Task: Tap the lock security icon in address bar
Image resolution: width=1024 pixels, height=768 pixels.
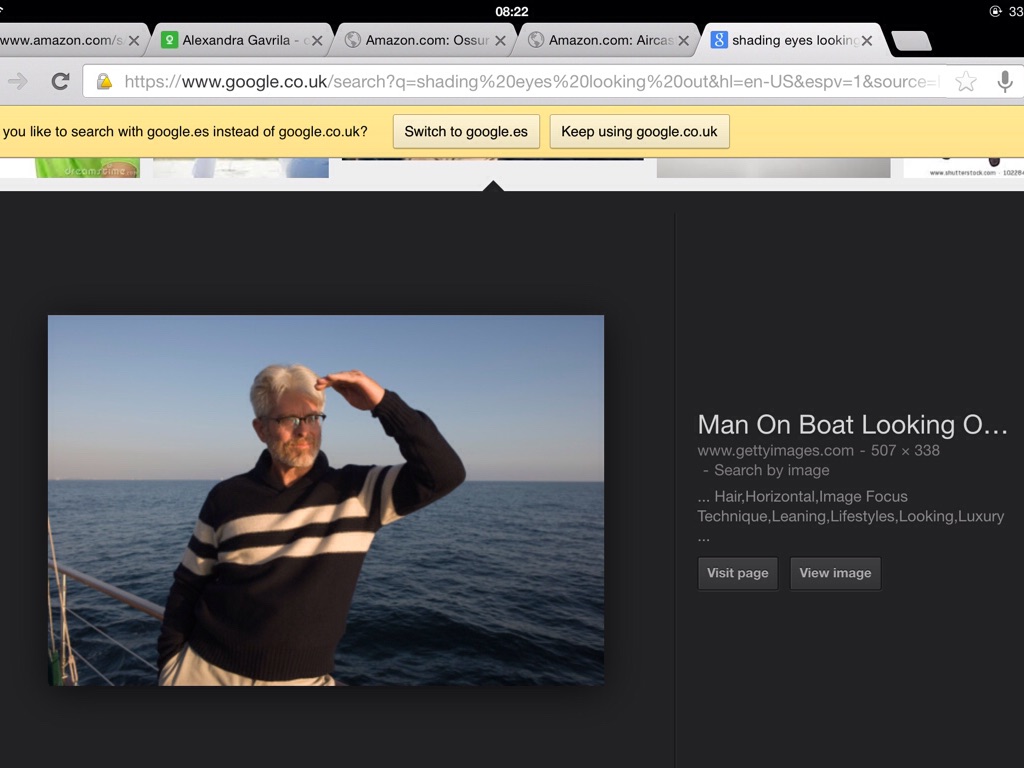Action: pyautogui.click(x=104, y=82)
